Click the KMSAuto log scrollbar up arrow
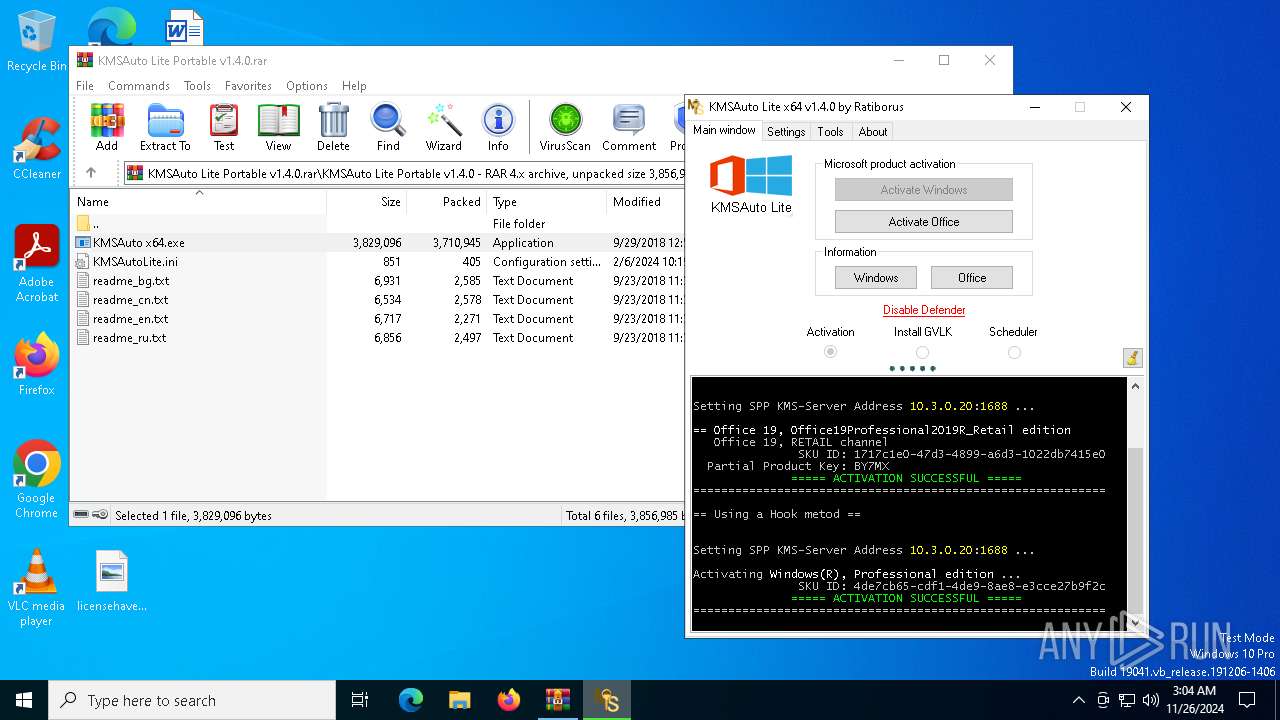 (x=1134, y=387)
